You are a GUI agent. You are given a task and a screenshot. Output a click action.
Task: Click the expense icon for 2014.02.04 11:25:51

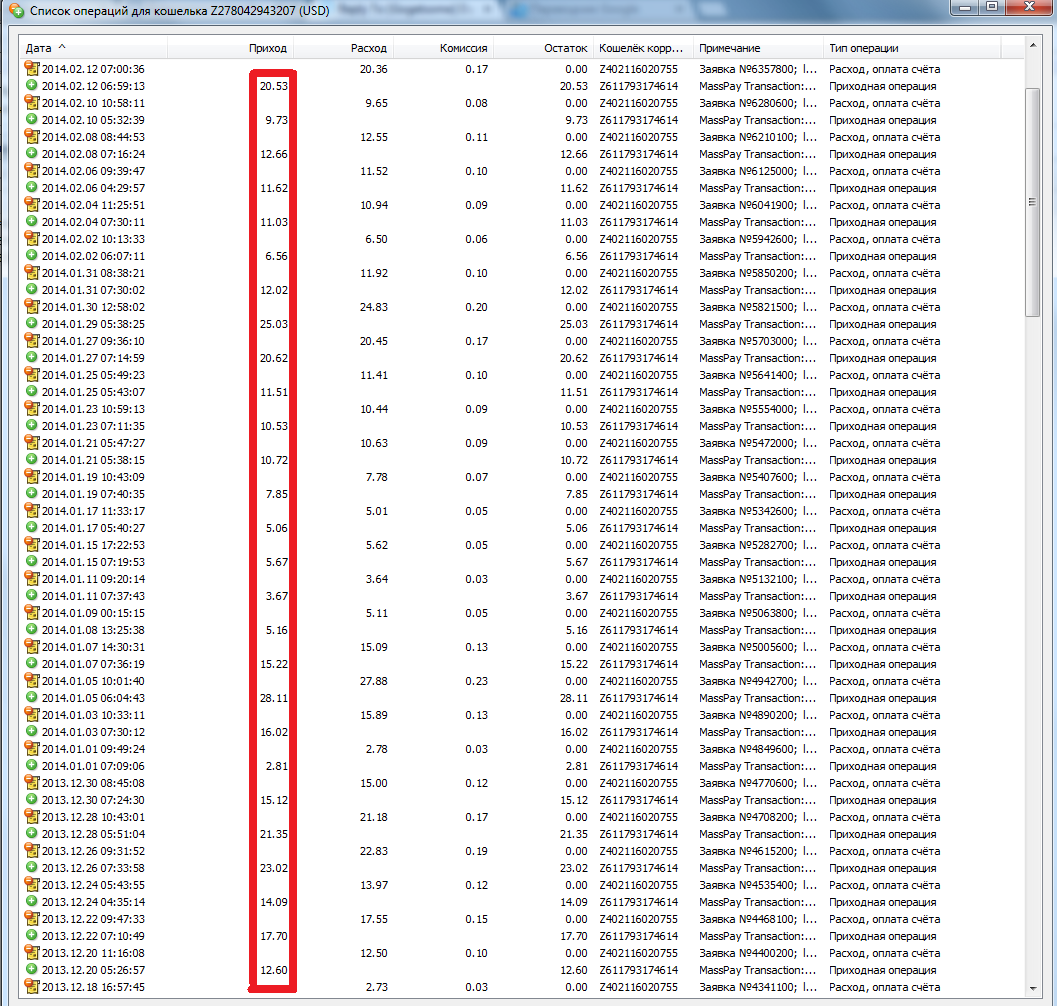point(32,204)
